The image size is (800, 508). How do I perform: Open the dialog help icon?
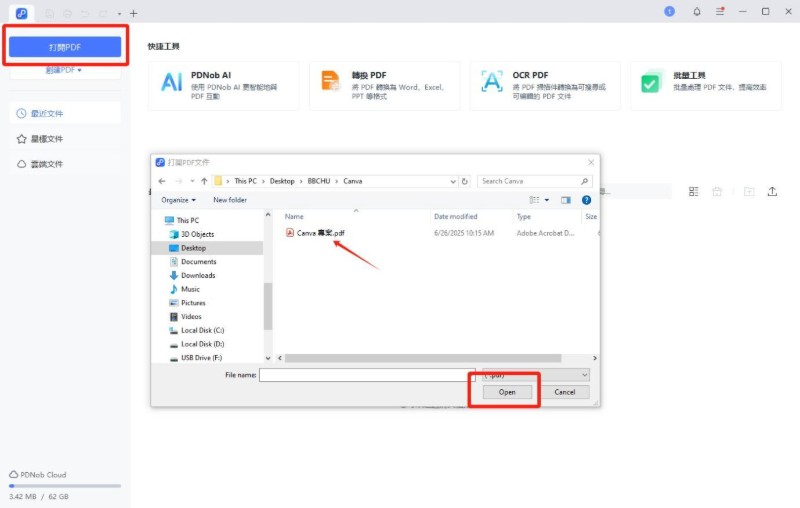coord(586,200)
